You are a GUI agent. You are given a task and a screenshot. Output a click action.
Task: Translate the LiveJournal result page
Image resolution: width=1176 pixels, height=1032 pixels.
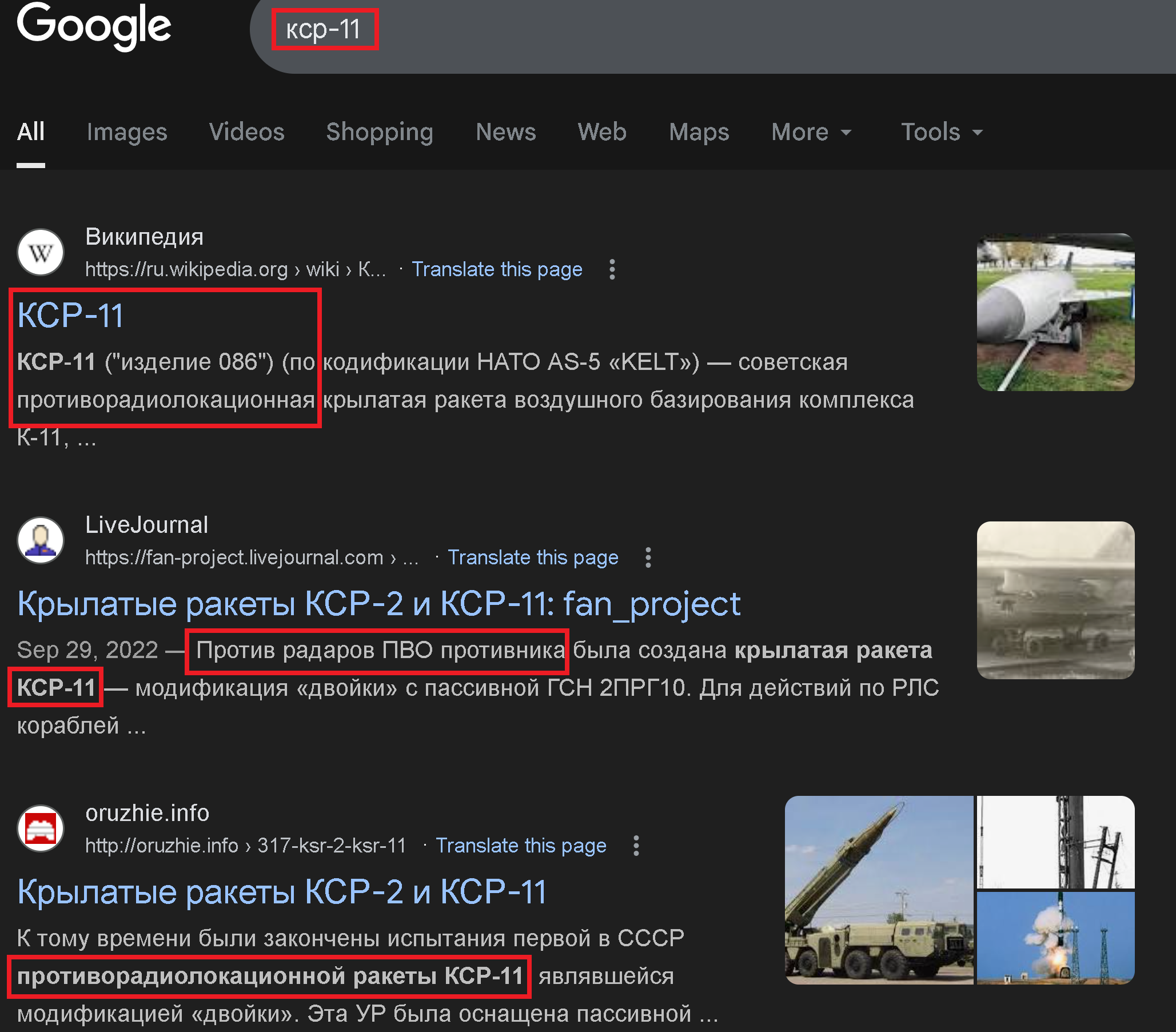point(532,557)
